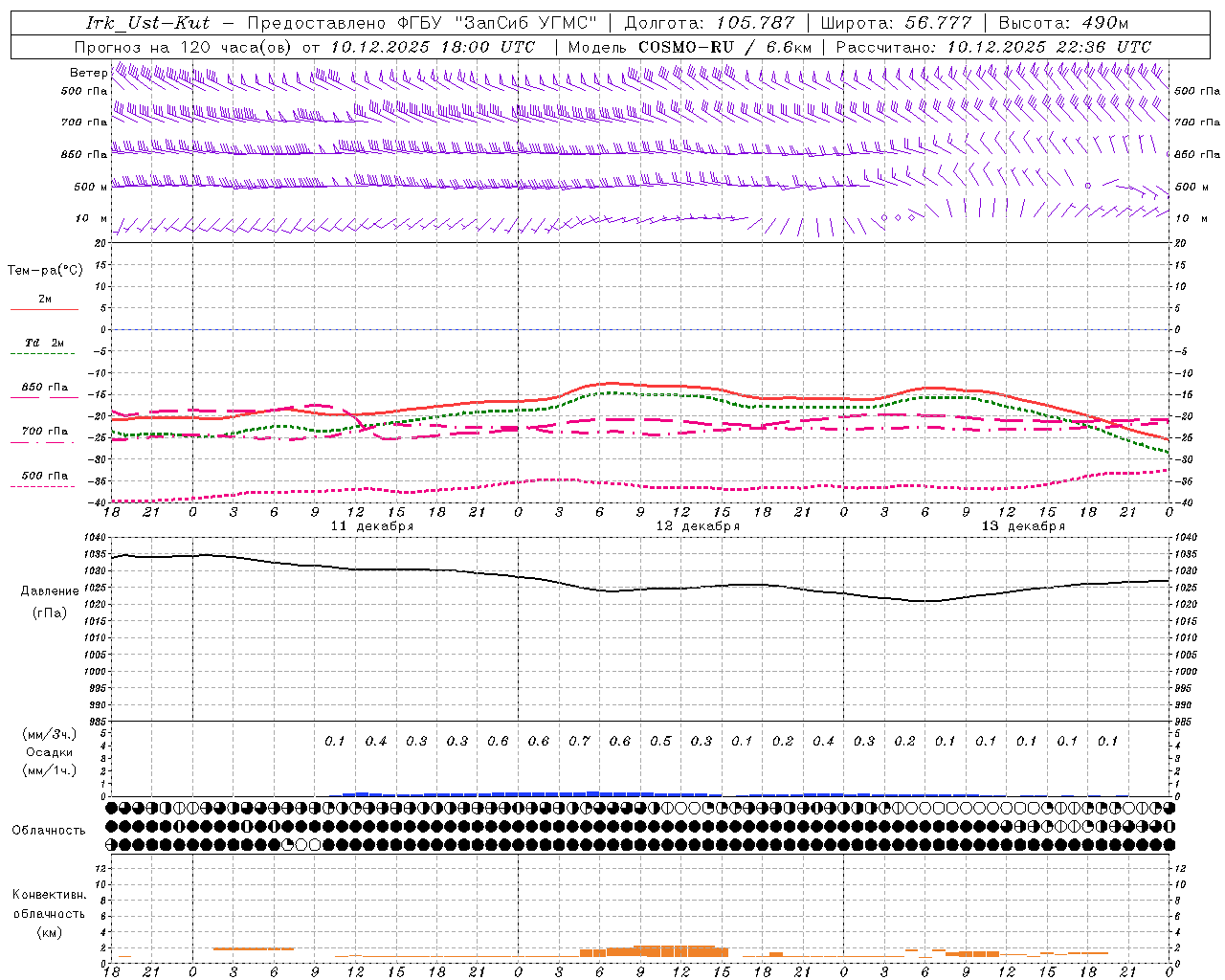This screenshot has height=980, width=1225.
Task: Select the Модель COSMO-RU / 6.6км text
Action: 690,46
